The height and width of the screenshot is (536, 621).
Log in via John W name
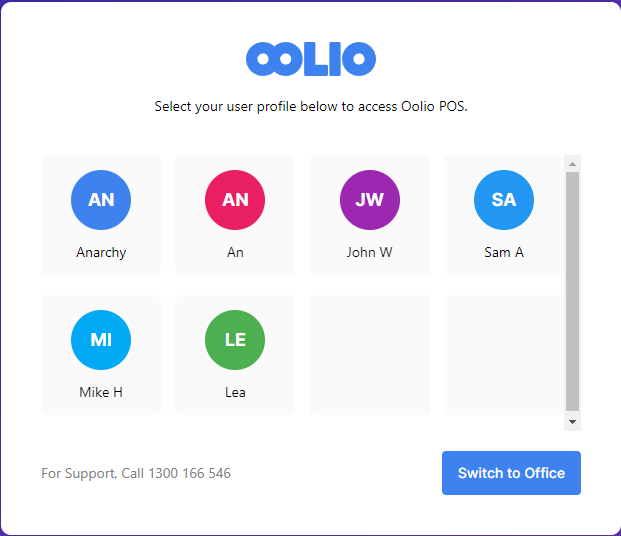point(369,253)
